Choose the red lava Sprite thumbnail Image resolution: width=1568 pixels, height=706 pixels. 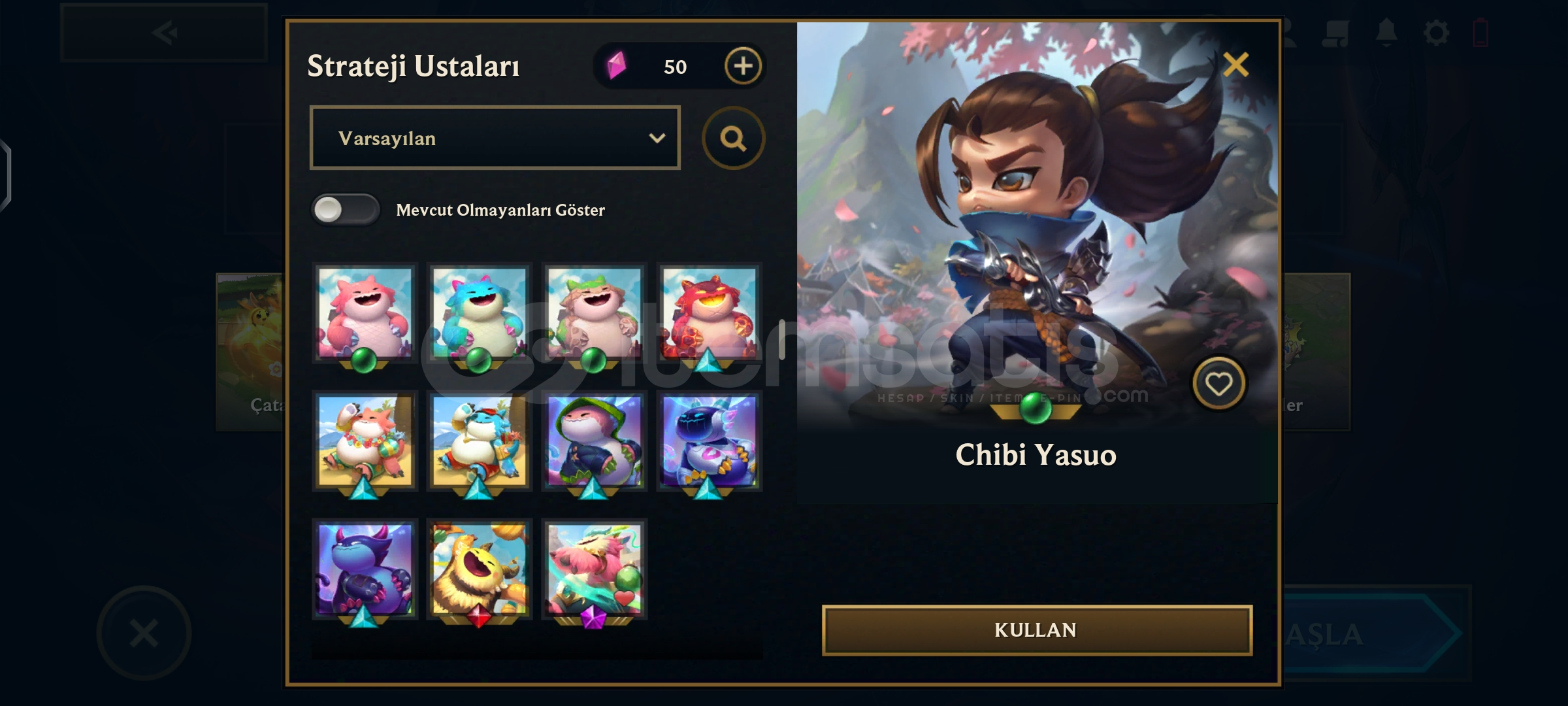click(x=709, y=313)
